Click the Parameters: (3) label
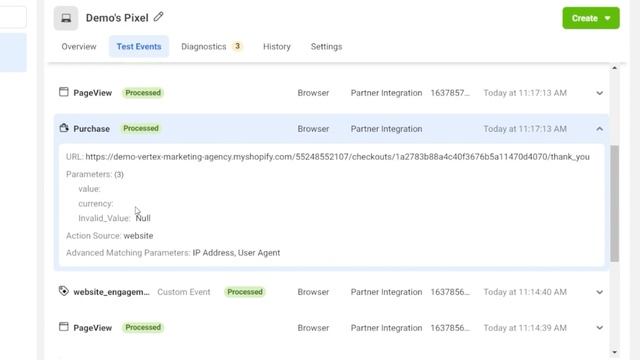This screenshot has height=360, width=640. (x=95, y=174)
